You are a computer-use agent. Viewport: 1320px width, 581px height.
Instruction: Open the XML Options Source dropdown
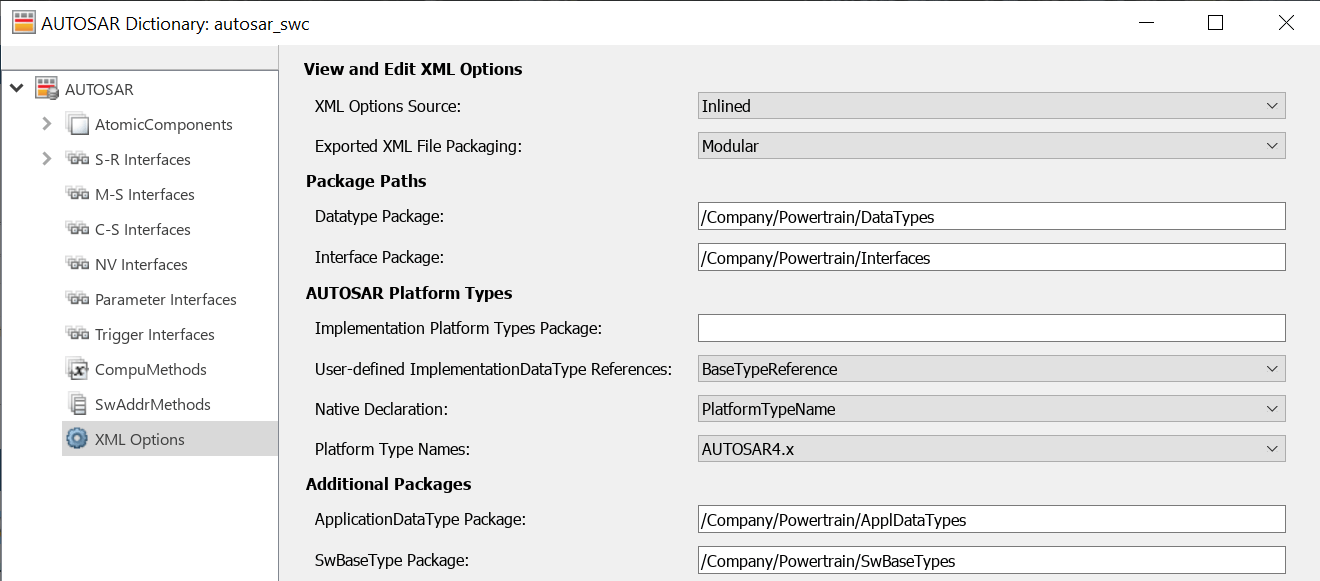(991, 106)
